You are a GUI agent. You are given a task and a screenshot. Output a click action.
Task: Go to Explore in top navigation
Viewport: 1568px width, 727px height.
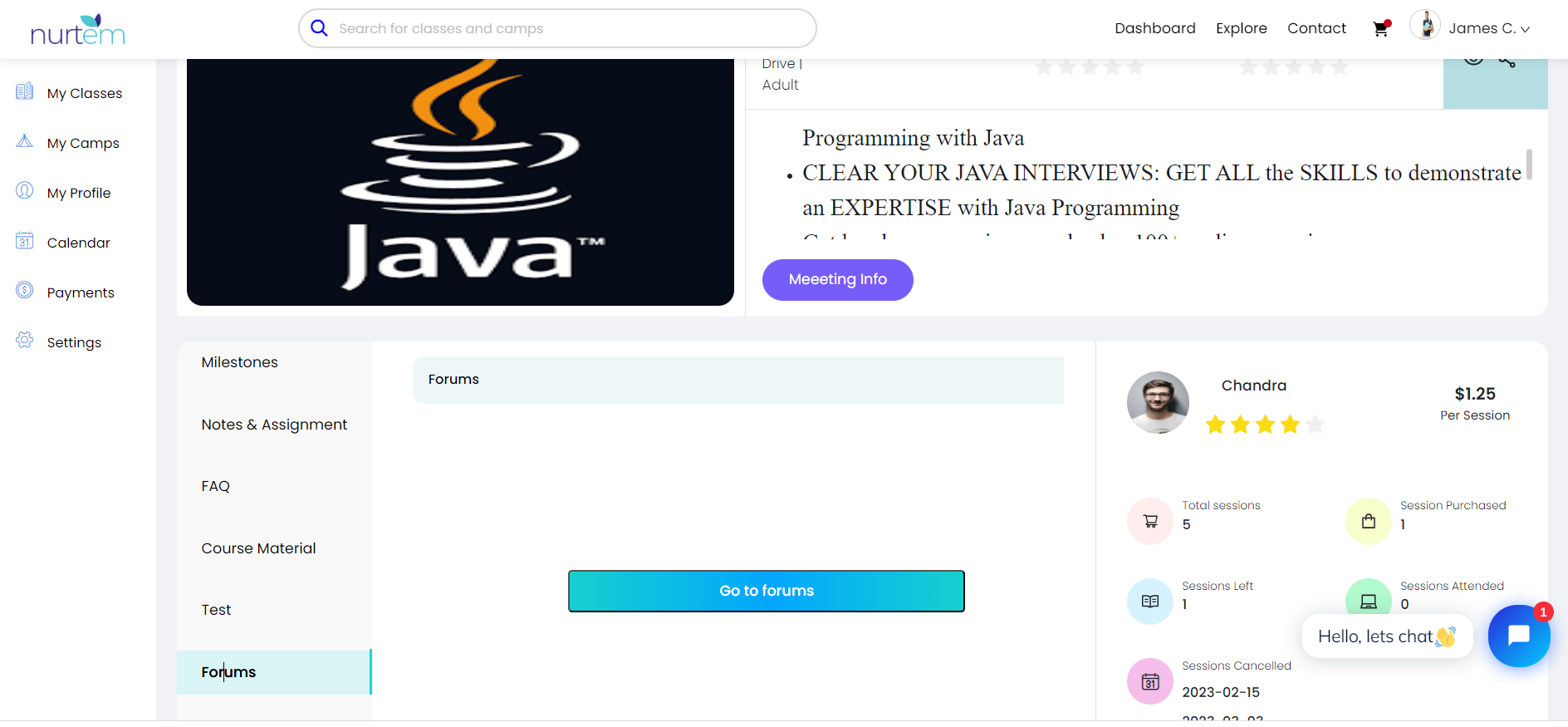[x=1241, y=28]
